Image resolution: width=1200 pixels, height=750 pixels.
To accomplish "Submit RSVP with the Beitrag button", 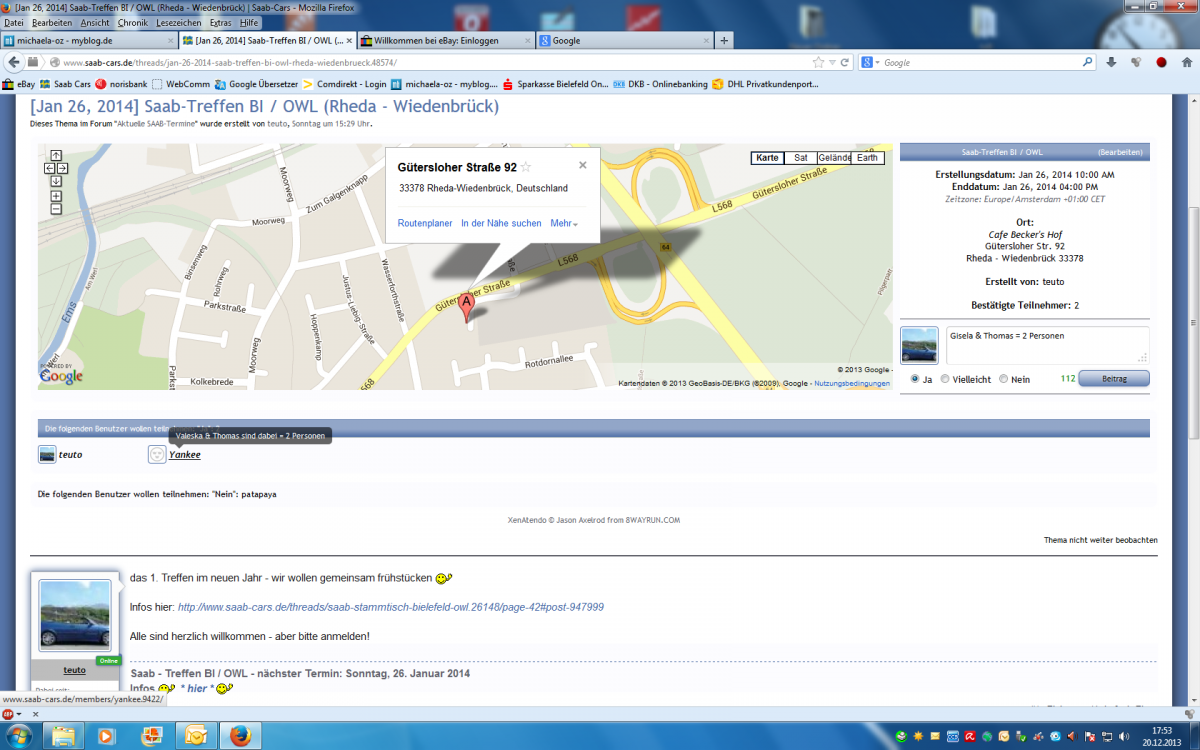I will pyautogui.click(x=1114, y=378).
